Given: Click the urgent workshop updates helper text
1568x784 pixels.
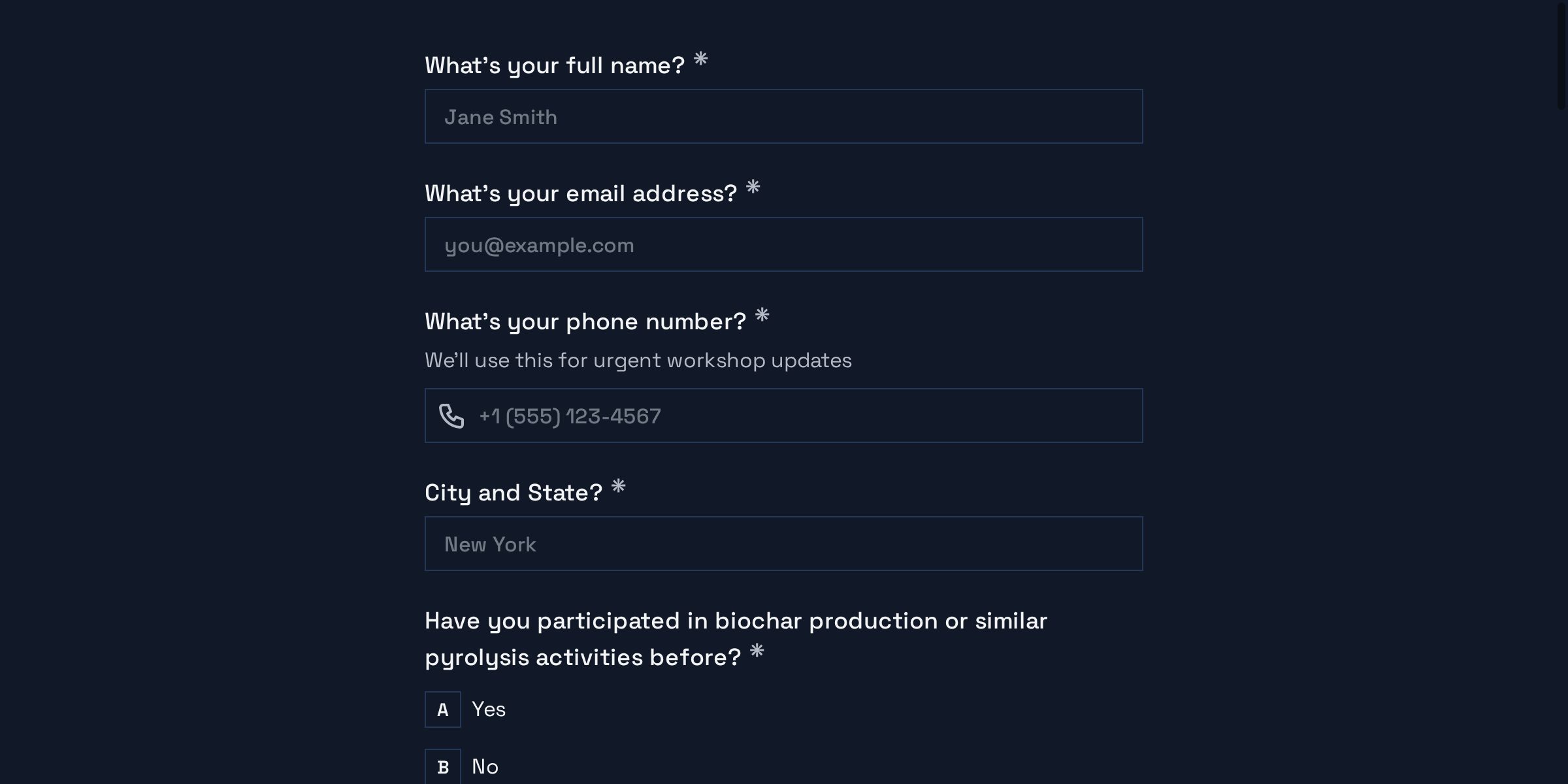Looking at the screenshot, I should pyautogui.click(x=638, y=361).
